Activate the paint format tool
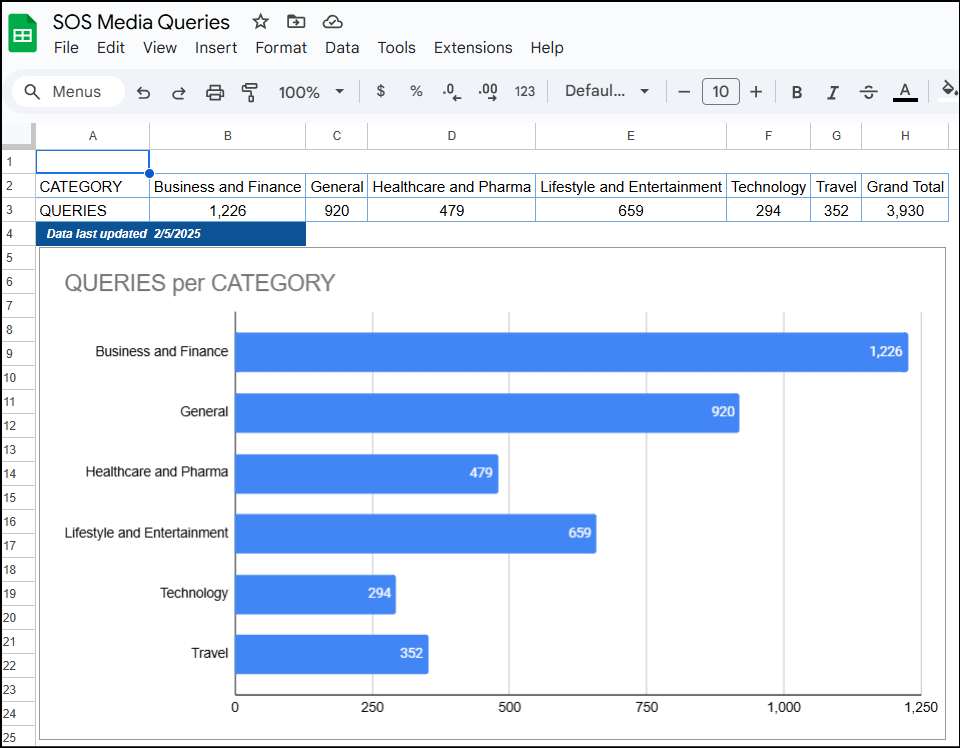Viewport: 960px width, 748px height. click(x=250, y=92)
